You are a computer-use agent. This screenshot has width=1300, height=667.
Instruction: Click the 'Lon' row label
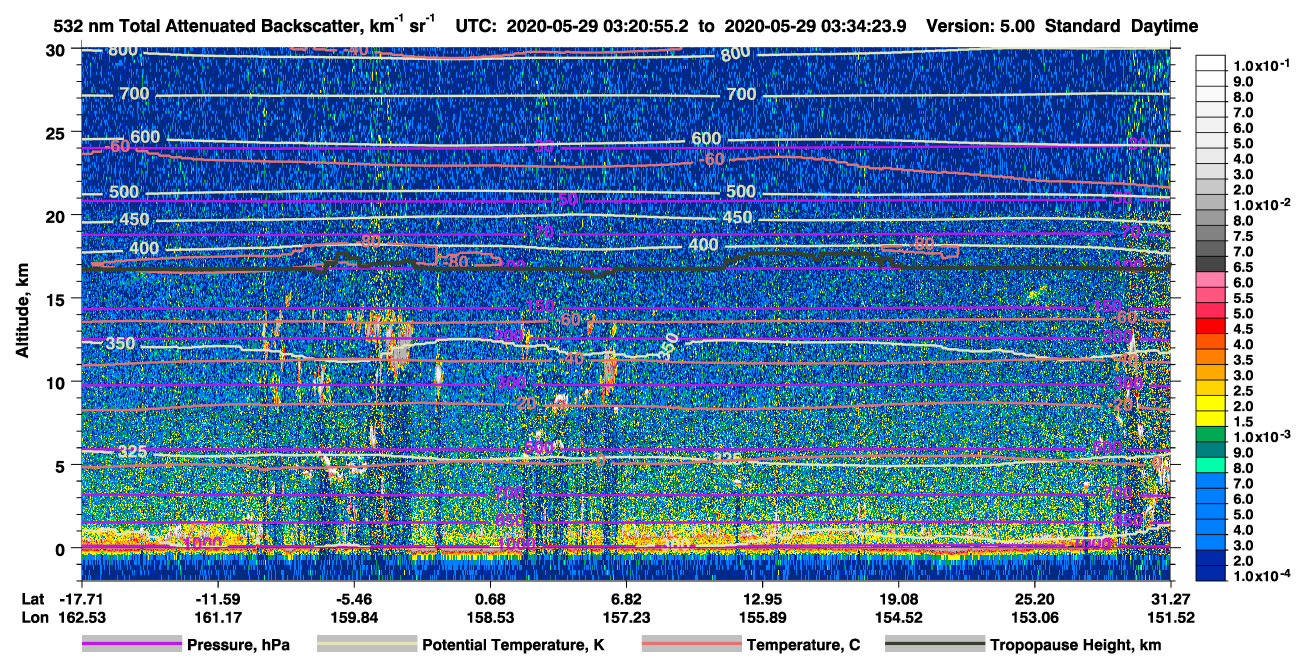(34, 618)
